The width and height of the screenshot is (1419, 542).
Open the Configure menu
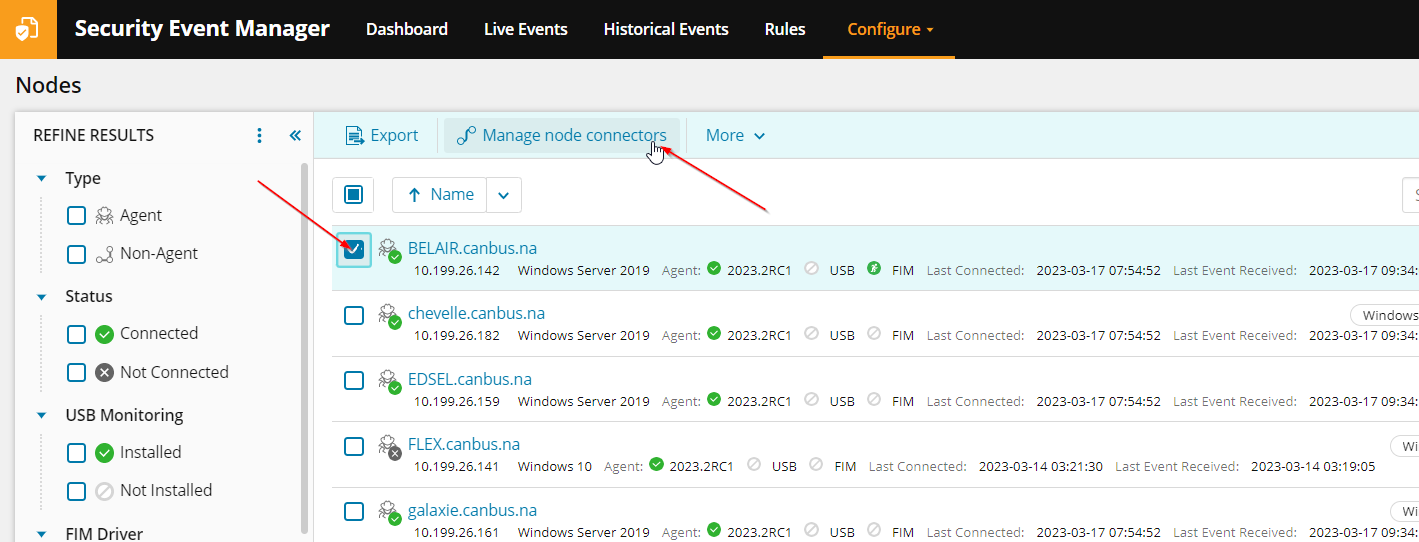pyautogui.click(x=890, y=29)
